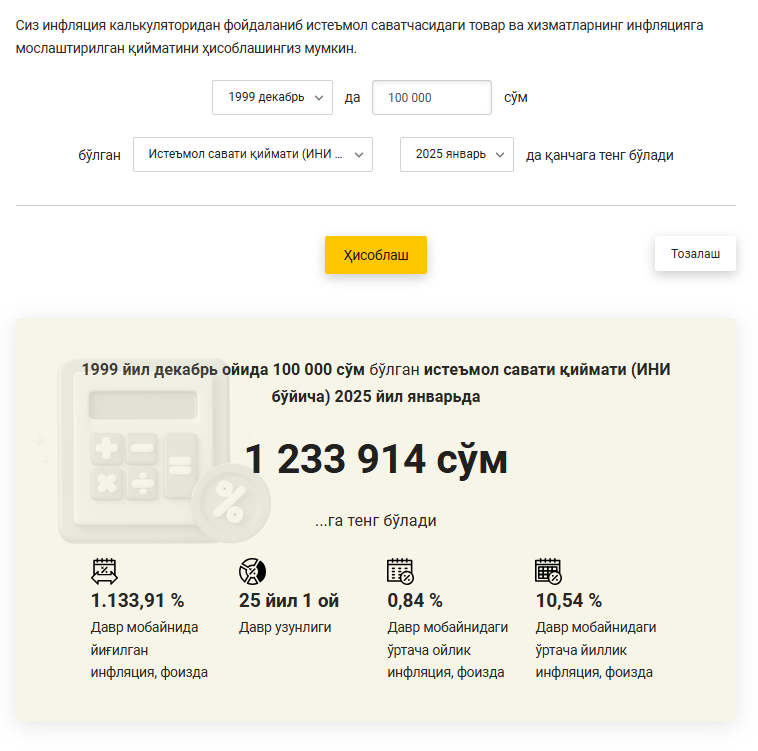Viewport: 758px width, 751px height.
Task: Open the 1999 декабрь start date dropdown
Action: coord(272,97)
